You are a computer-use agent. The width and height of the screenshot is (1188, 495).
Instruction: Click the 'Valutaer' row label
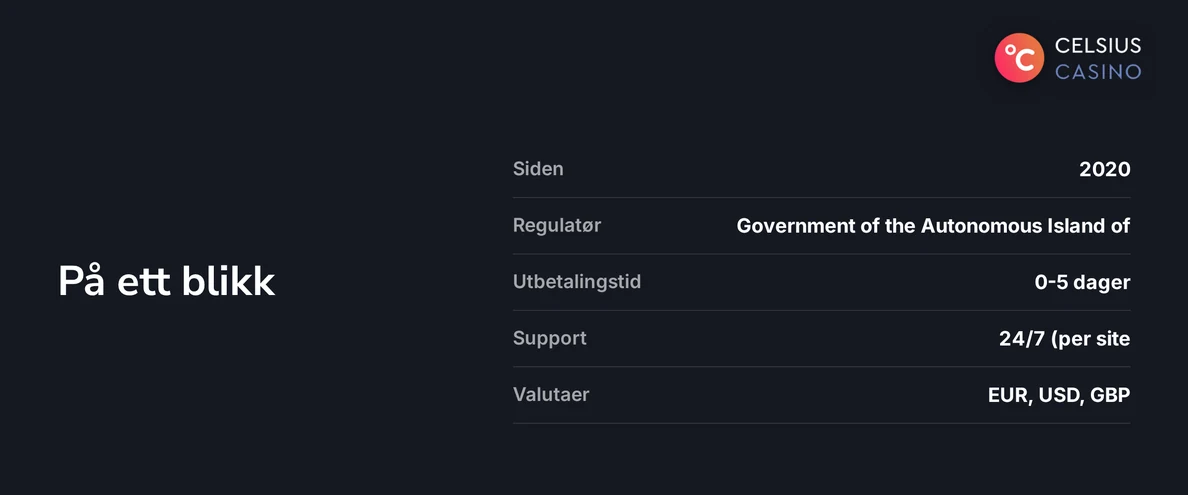point(551,395)
